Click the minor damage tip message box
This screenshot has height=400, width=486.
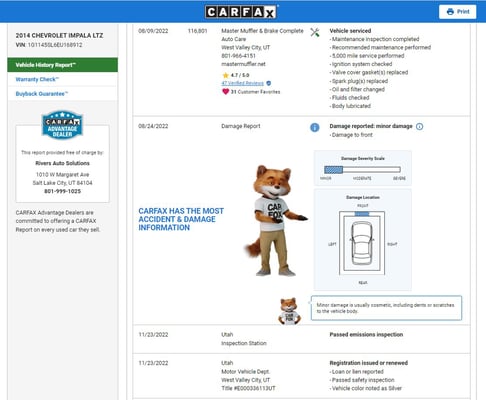click(386, 308)
